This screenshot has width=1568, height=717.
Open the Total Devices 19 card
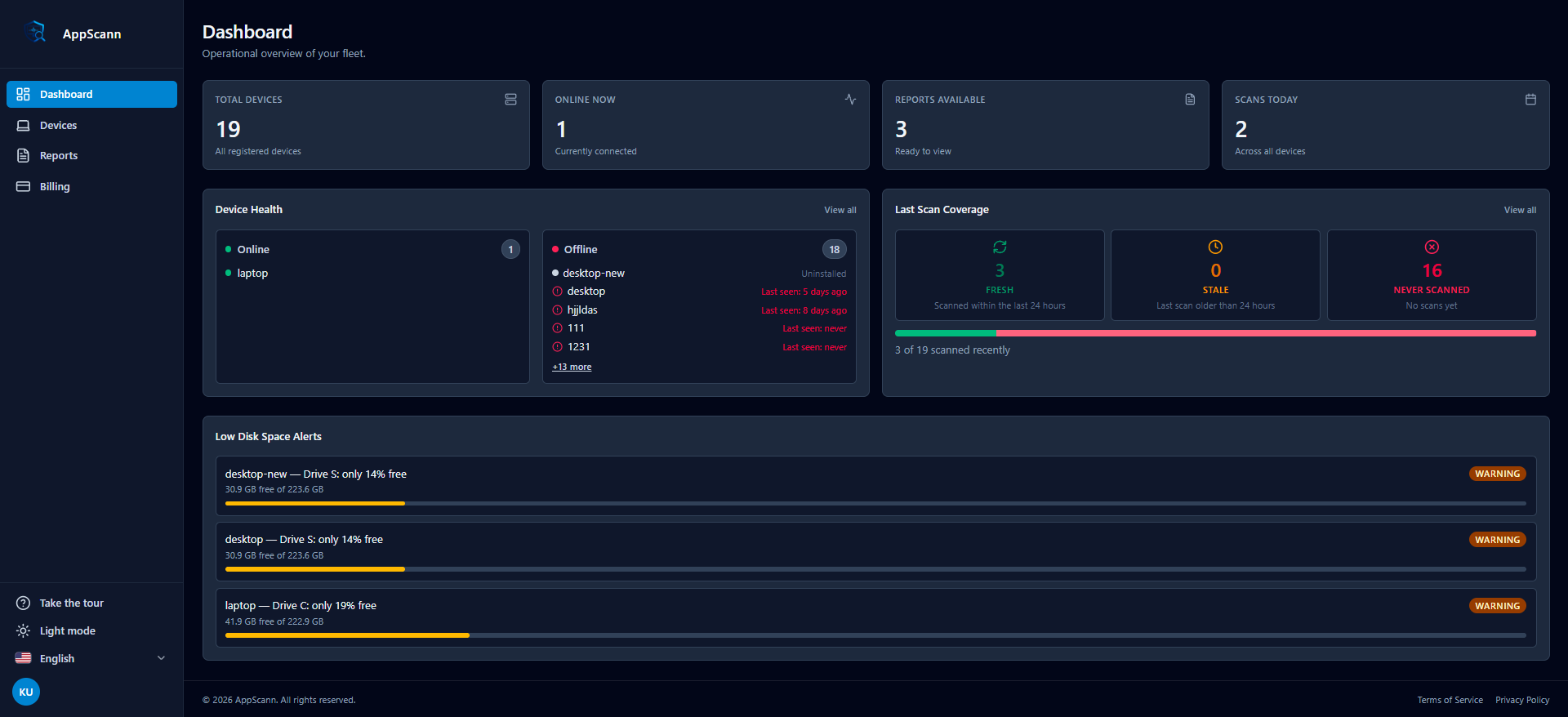pos(366,125)
